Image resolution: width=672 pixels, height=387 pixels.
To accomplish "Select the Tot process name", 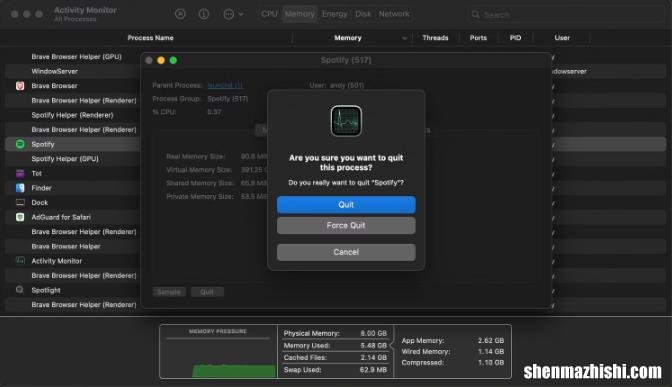I will pos(36,173).
